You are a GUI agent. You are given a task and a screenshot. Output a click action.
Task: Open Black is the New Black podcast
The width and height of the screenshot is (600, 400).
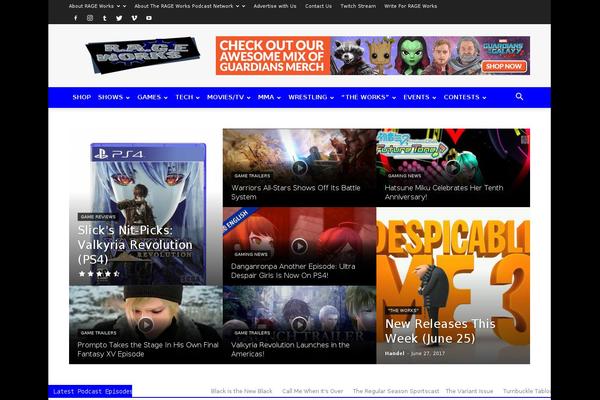[241, 391]
